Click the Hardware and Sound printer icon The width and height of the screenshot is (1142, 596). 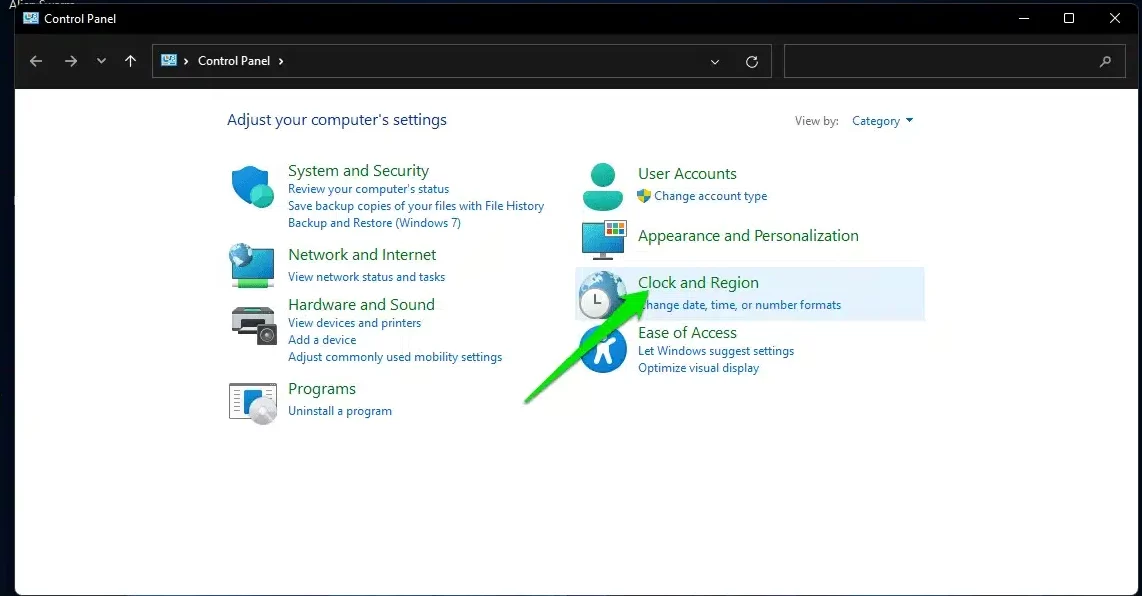[253, 323]
